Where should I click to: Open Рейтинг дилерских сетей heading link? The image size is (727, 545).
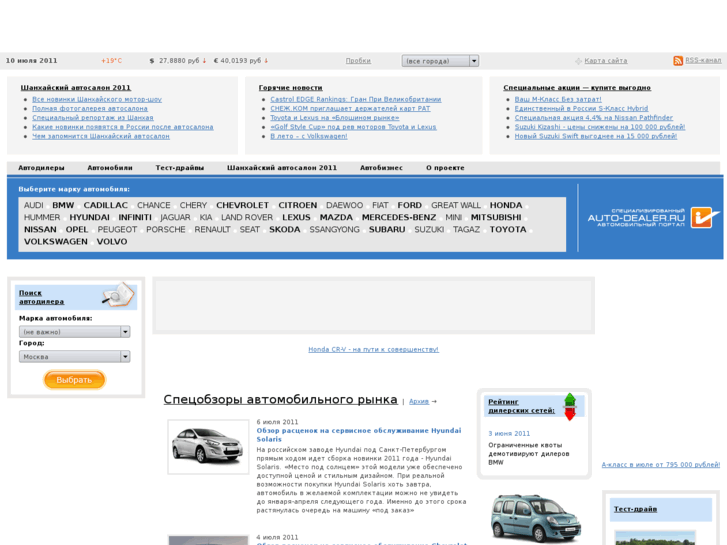click(521, 406)
